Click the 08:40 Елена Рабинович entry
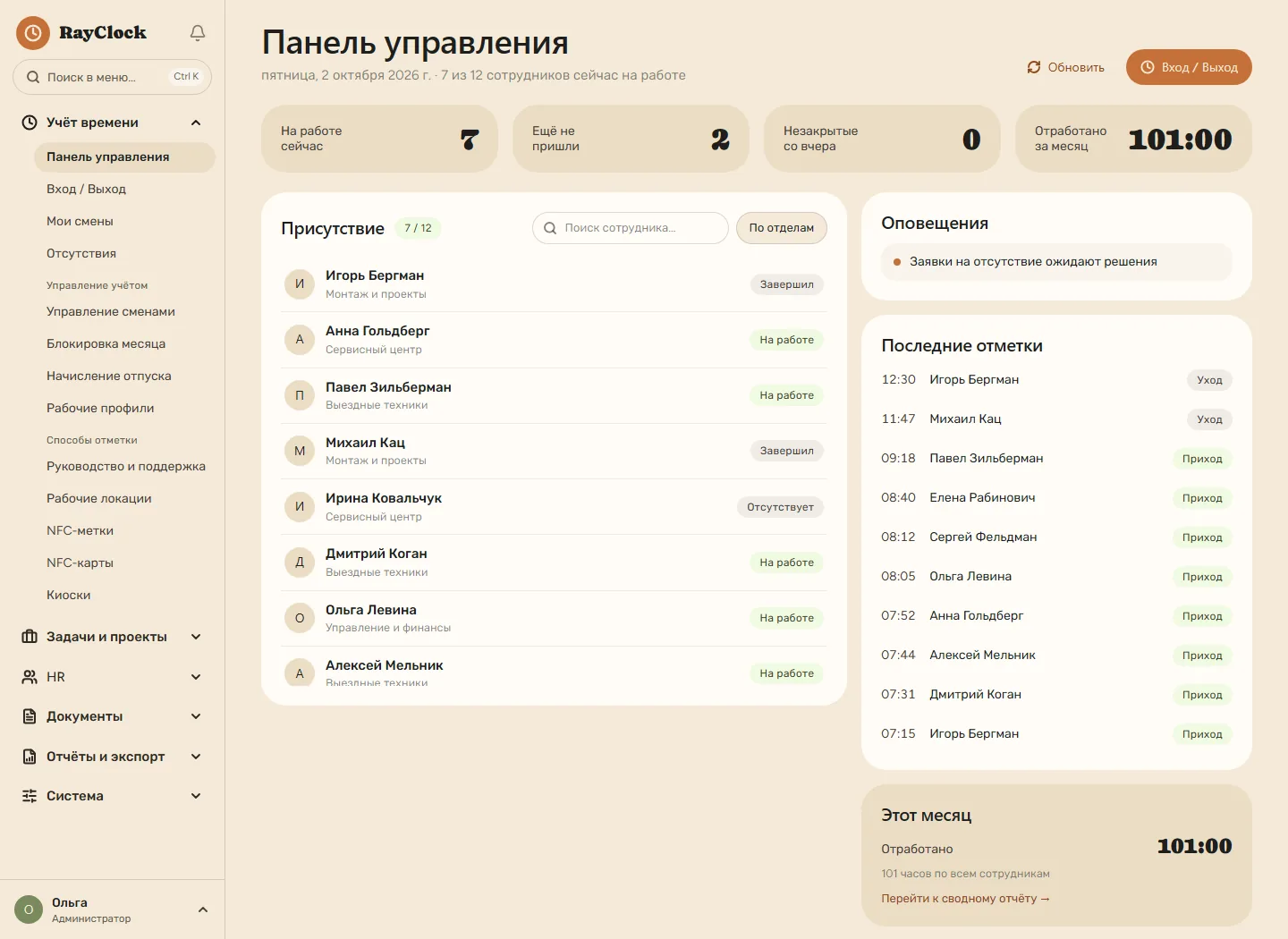This screenshot has height=939, width=1288. (1056, 498)
